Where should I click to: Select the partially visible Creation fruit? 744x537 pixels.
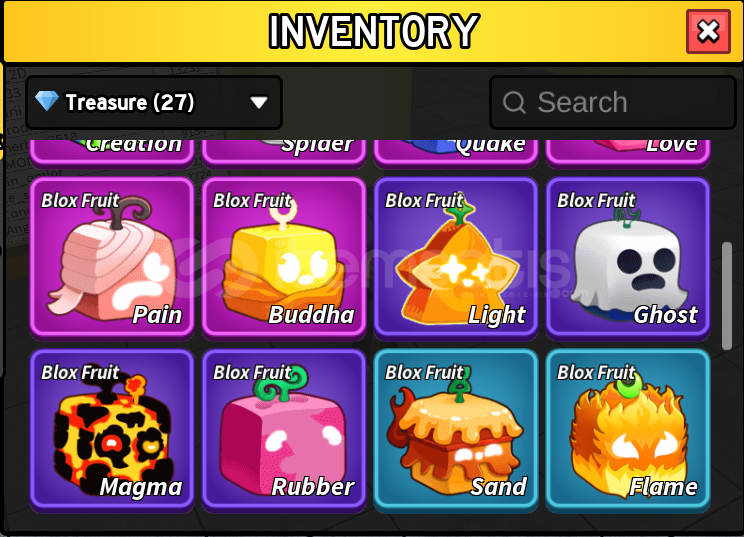[112, 152]
